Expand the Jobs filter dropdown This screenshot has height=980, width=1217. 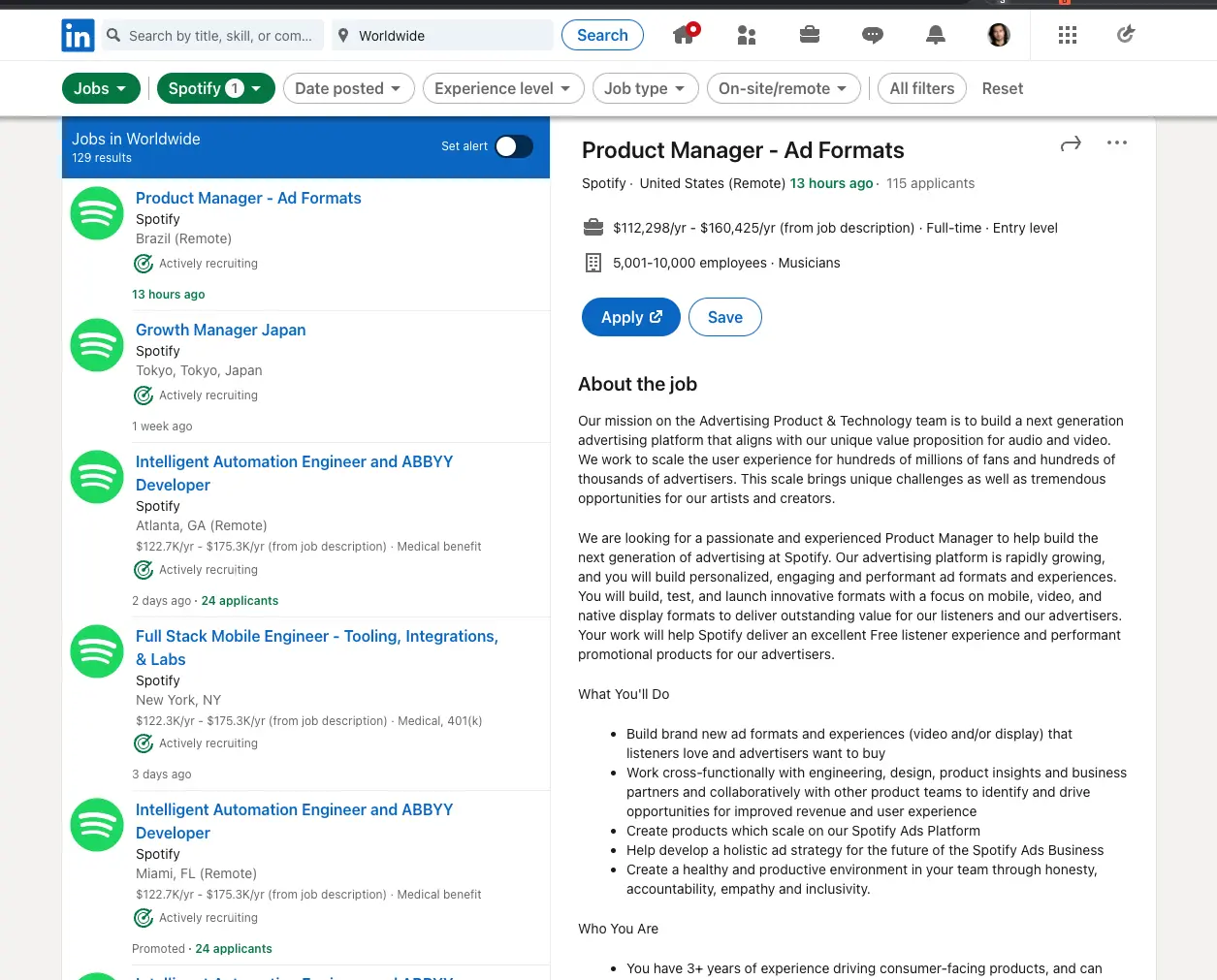(101, 88)
